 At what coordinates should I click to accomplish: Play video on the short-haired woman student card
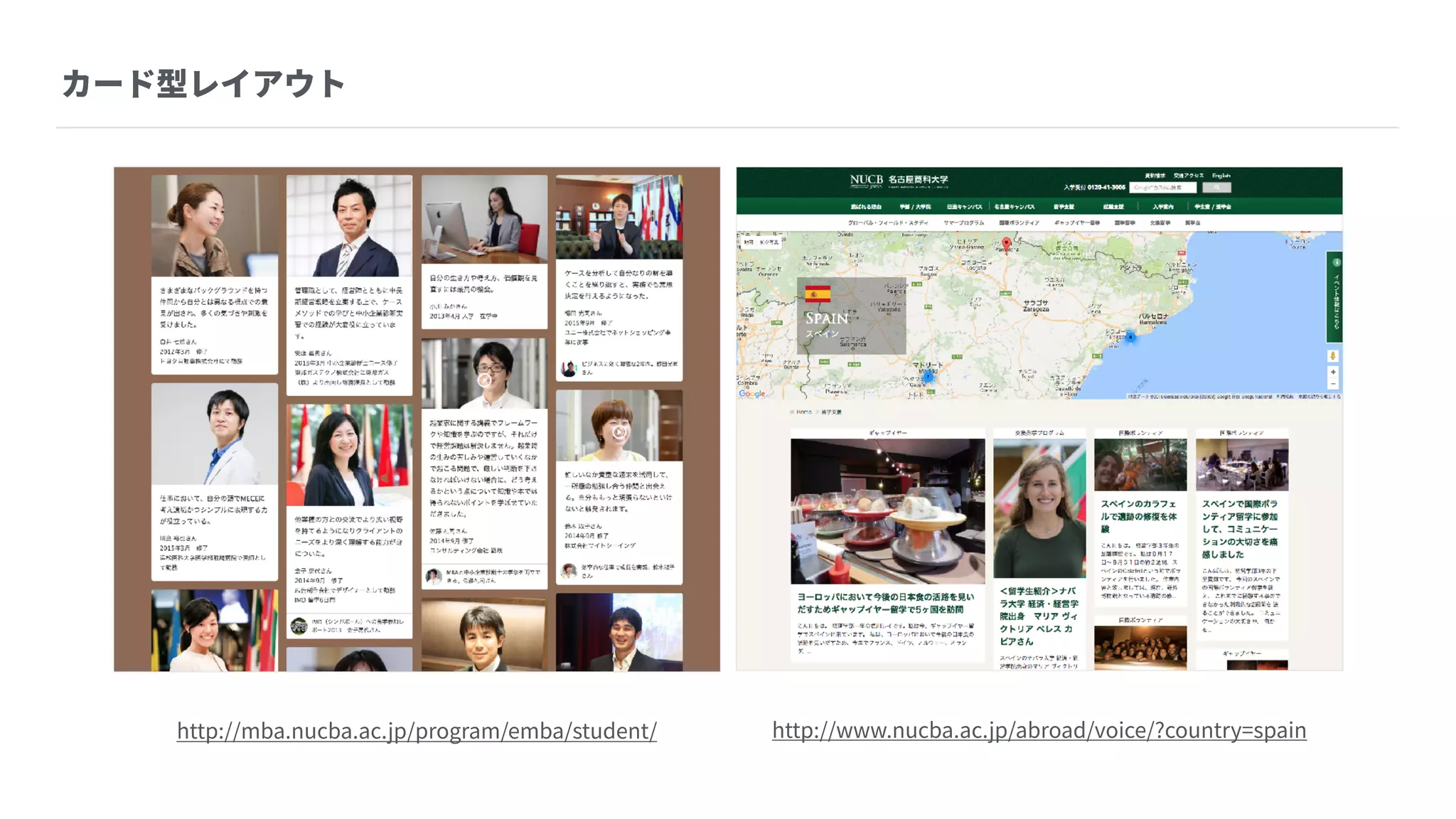[619, 432]
